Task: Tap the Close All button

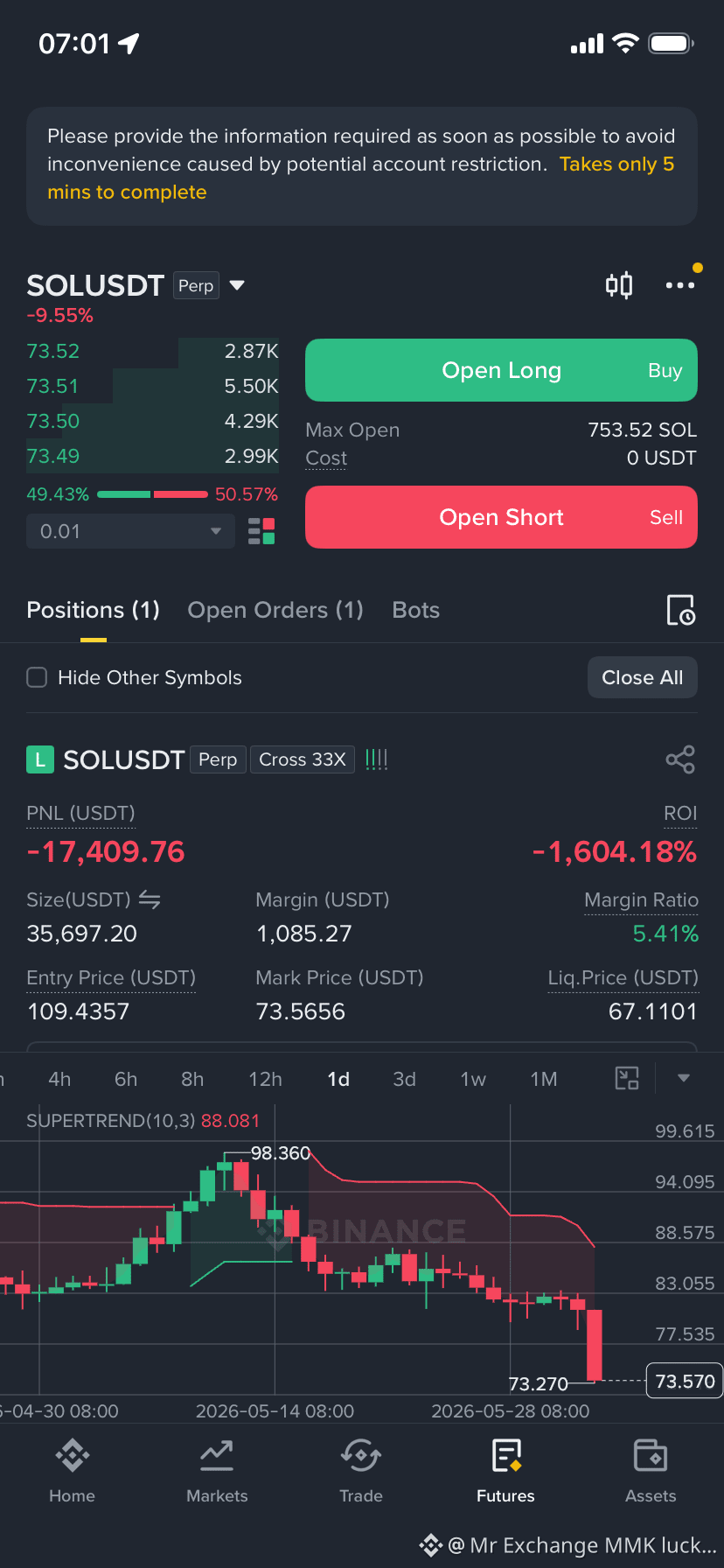Action: click(643, 677)
